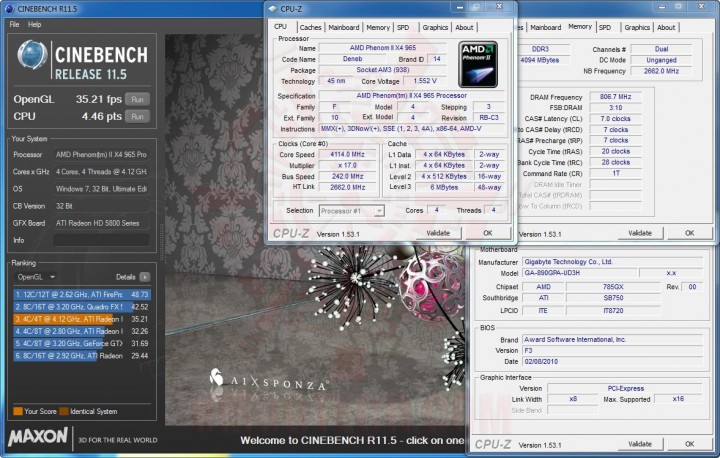Click the Core Voltage 1.552 V value
The image size is (720, 458).
tap(425, 81)
